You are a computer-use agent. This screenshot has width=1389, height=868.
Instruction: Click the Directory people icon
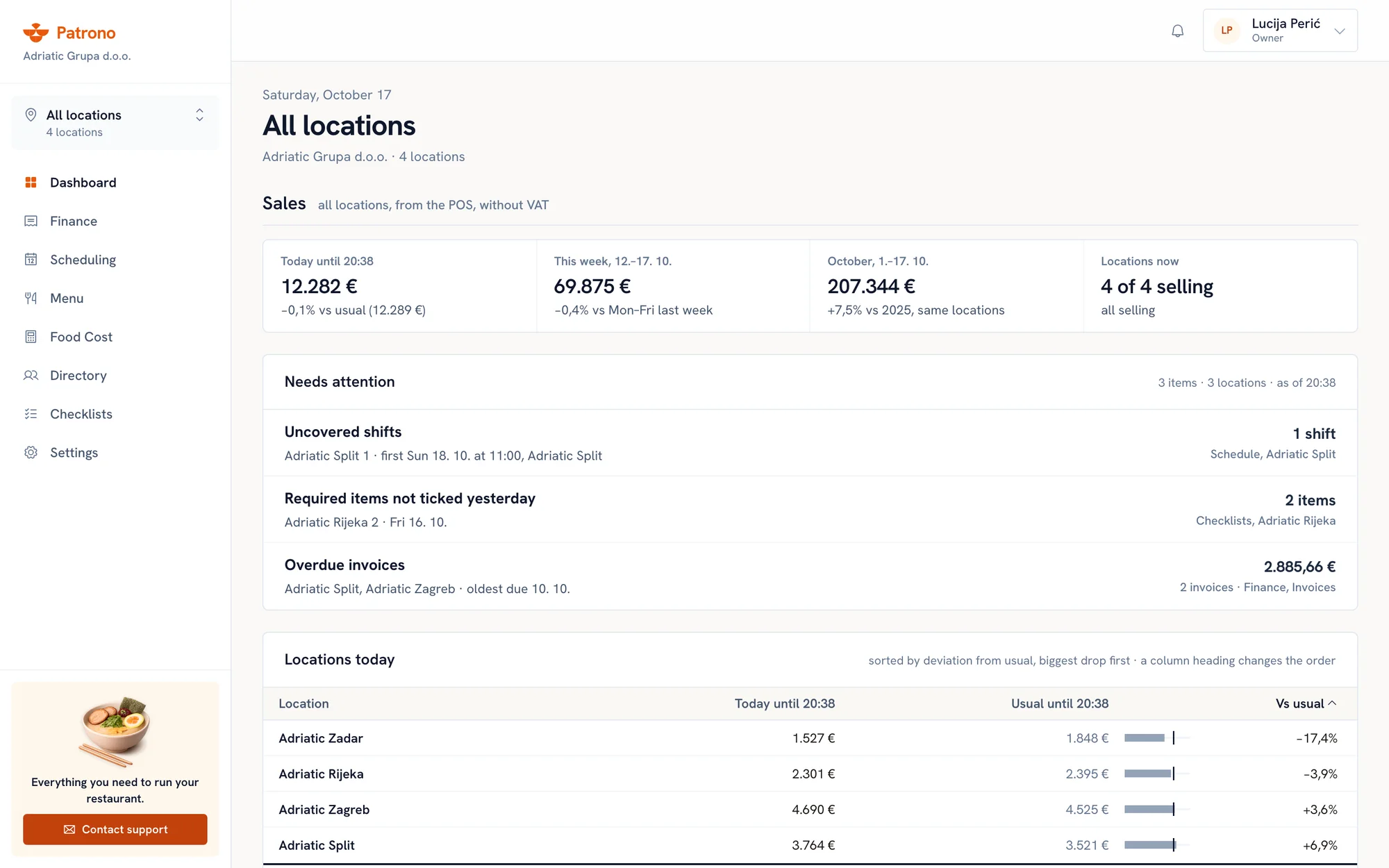(x=31, y=375)
